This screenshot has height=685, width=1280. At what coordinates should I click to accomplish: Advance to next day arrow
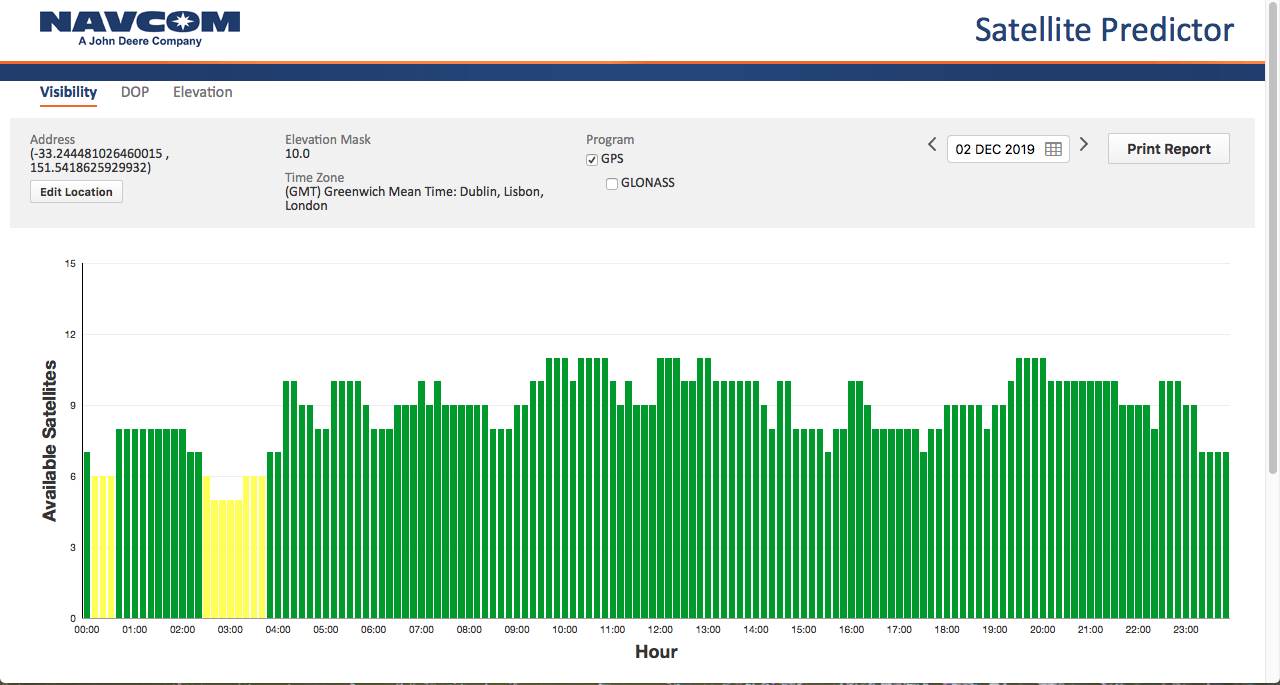coord(1084,146)
